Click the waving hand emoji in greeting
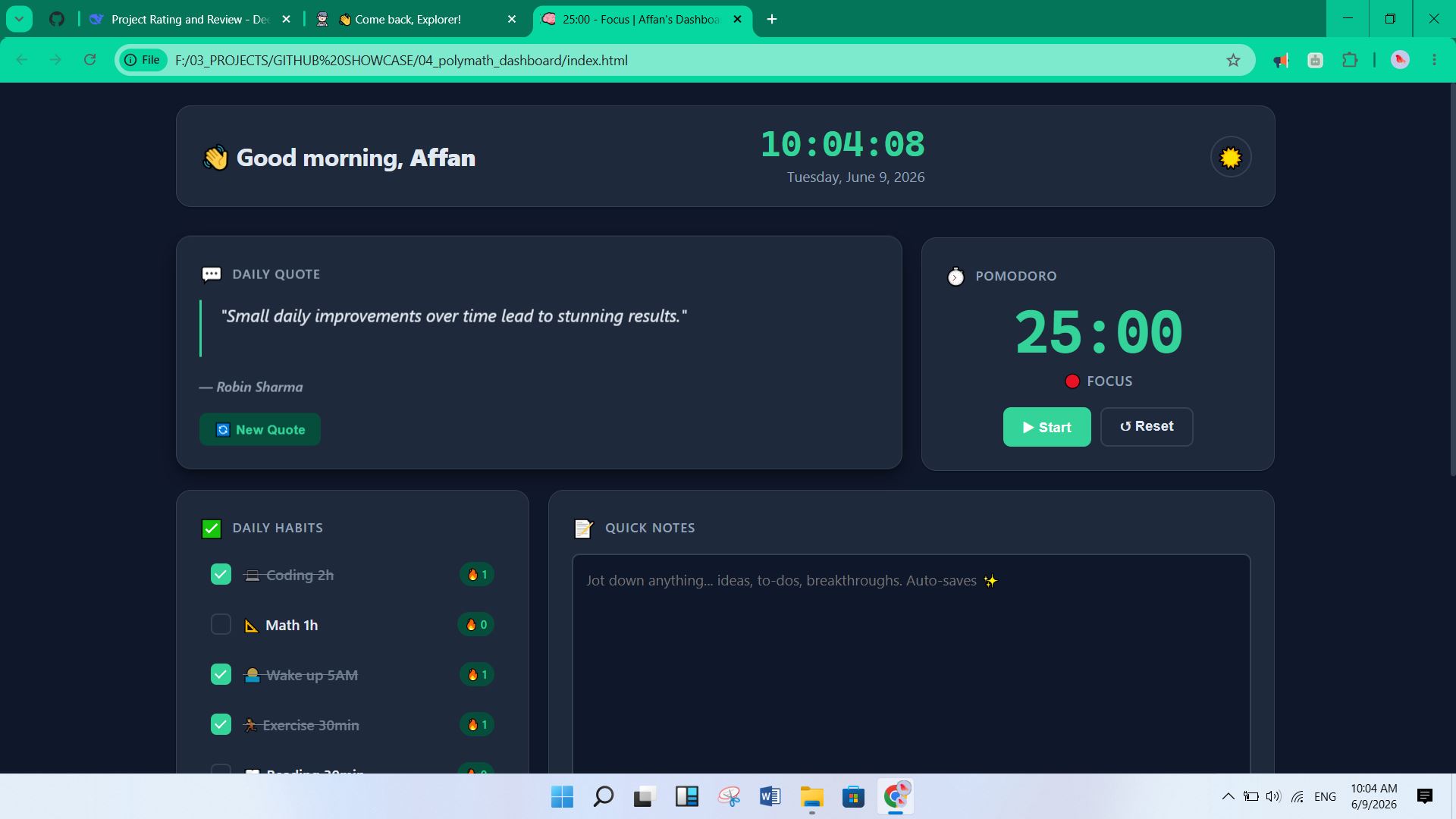 [215, 158]
